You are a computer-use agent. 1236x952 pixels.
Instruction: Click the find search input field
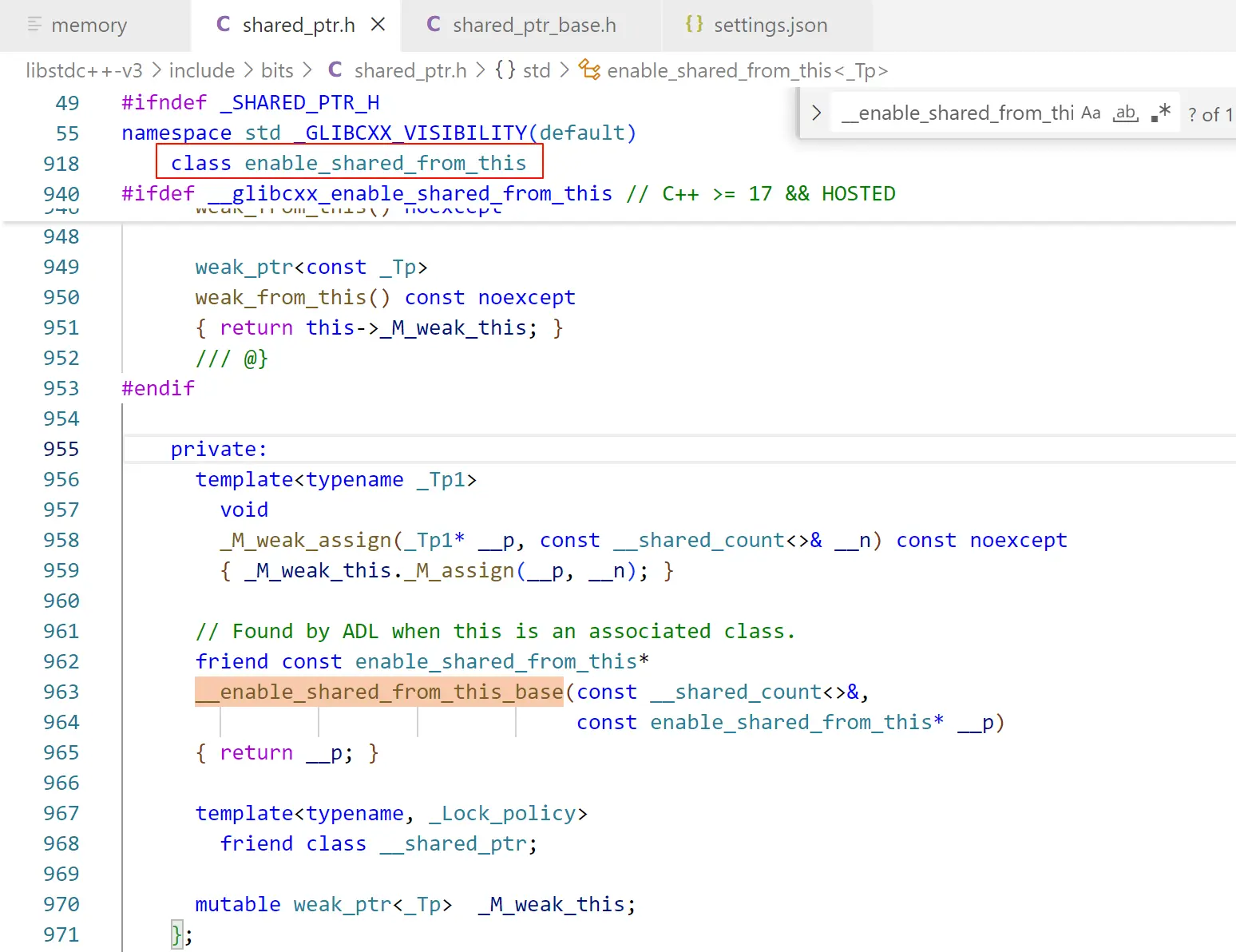[958, 113]
